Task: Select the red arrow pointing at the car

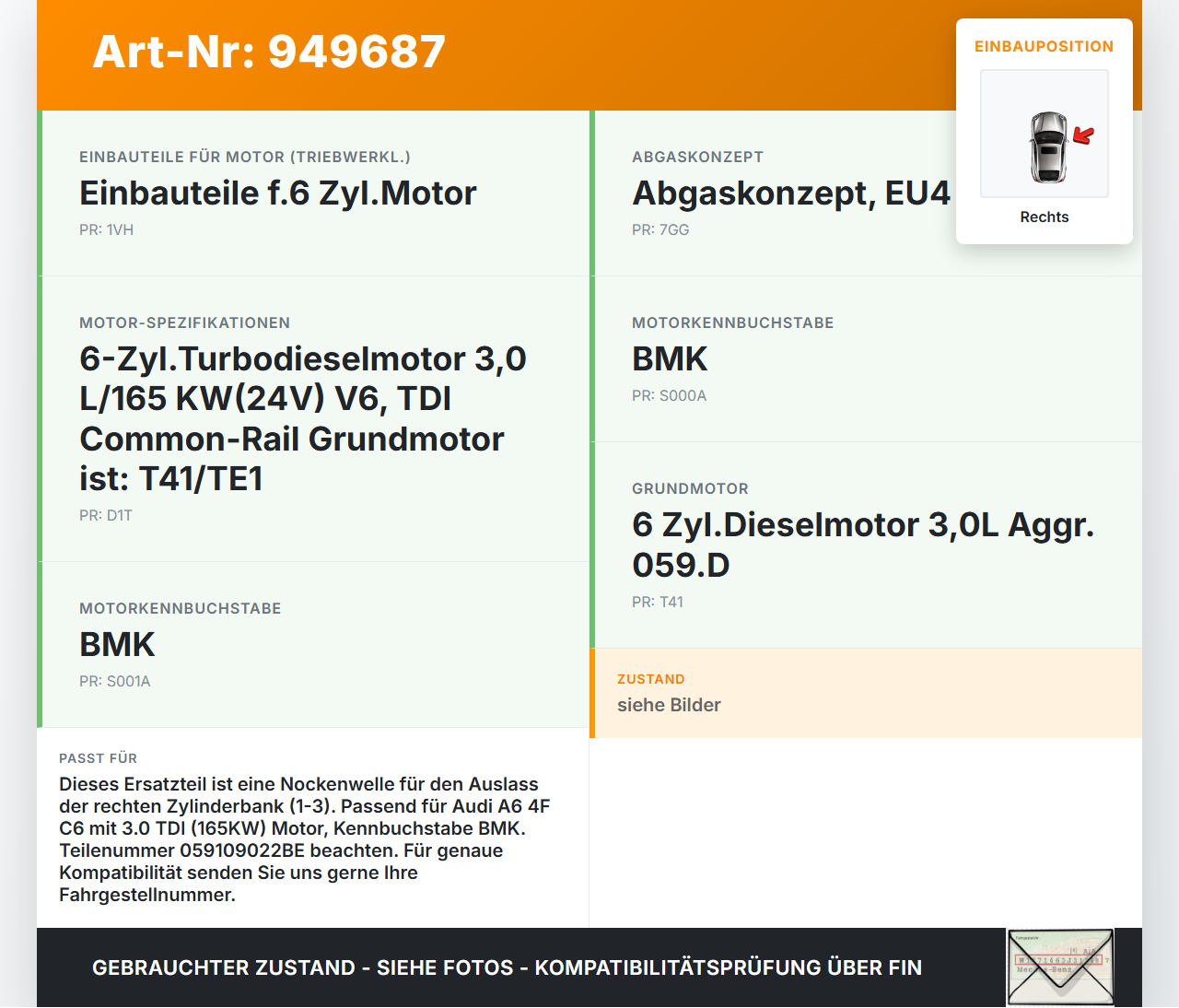Action: [x=1084, y=135]
